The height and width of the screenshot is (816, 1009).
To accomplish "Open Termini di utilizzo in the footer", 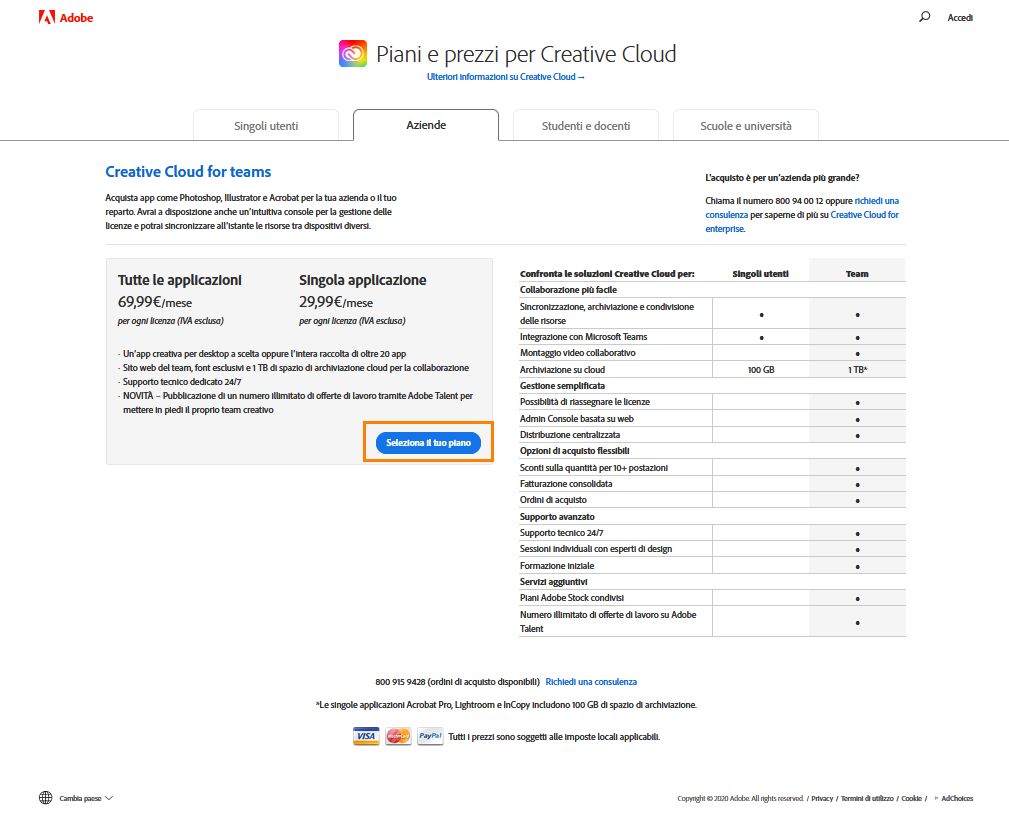I will [867, 798].
